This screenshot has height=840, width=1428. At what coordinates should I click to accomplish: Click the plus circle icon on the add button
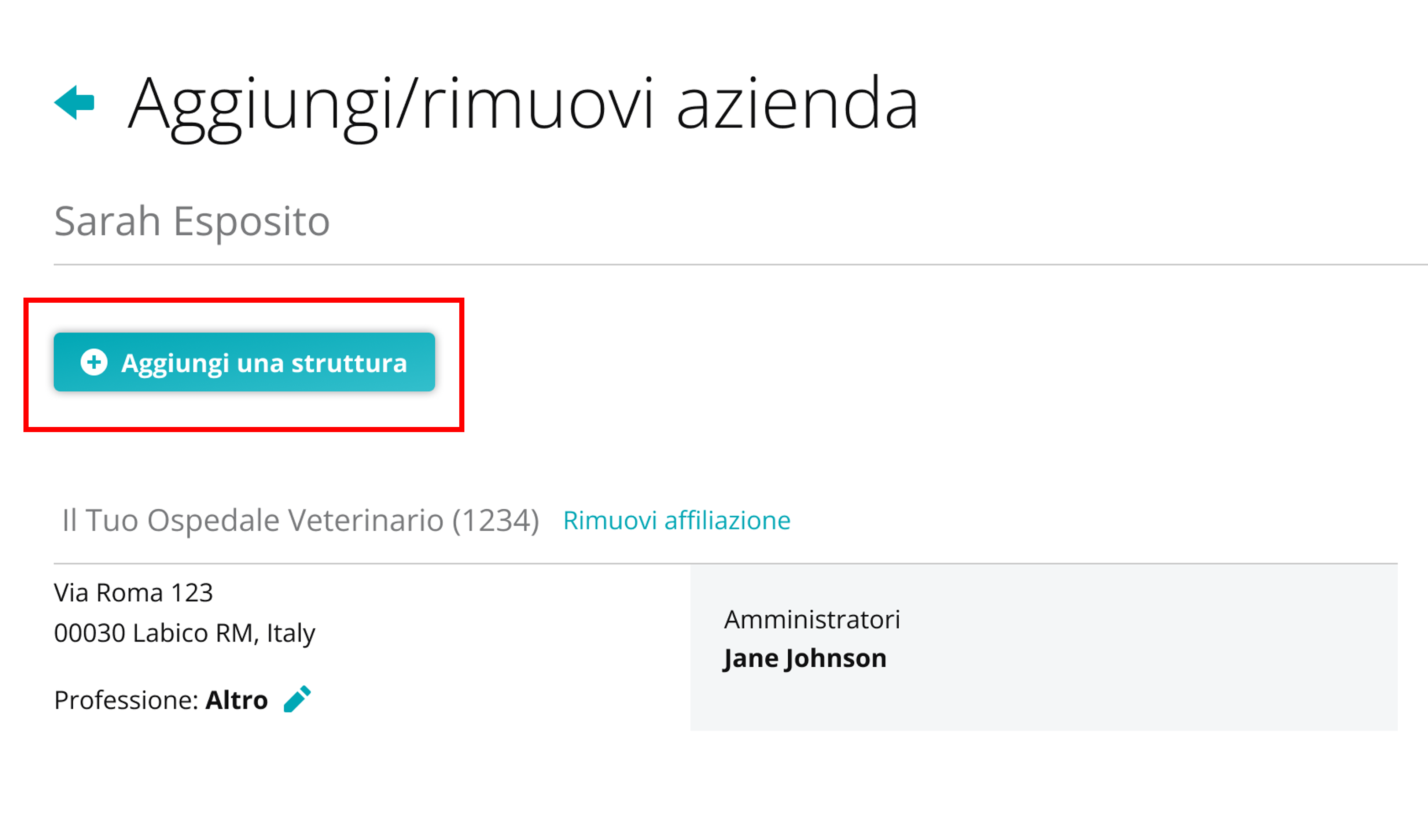[94, 362]
